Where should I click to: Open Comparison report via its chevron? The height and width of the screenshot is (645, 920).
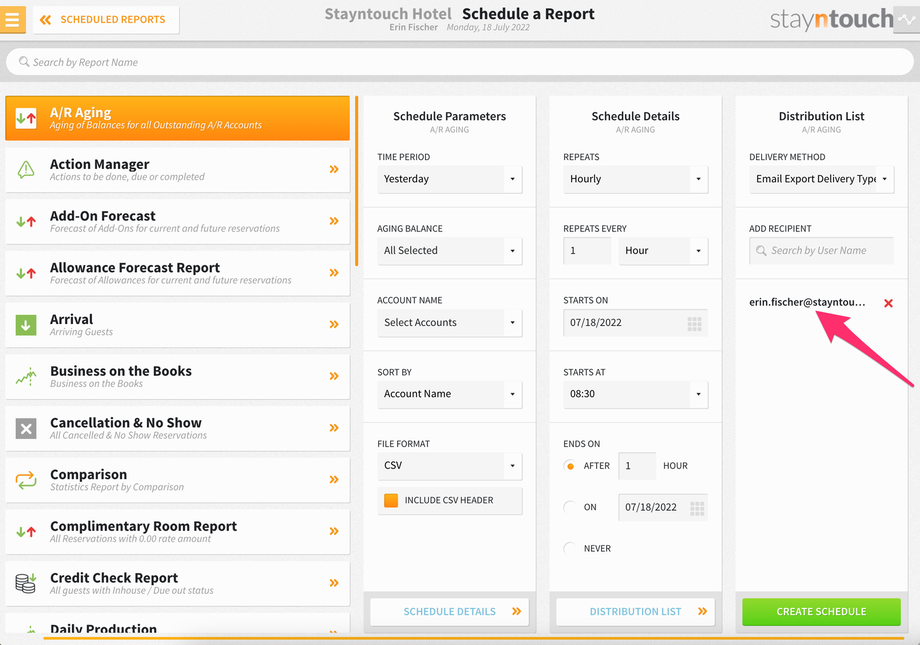tap(334, 479)
